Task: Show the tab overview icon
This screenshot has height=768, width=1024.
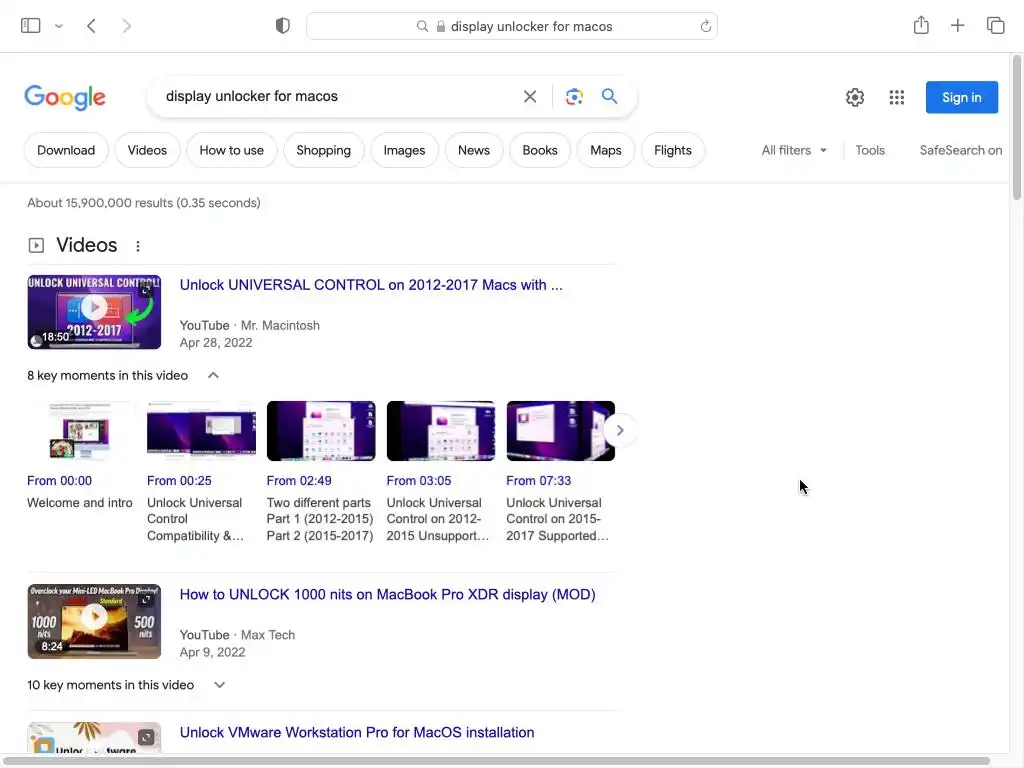Action: coord(995,25)
